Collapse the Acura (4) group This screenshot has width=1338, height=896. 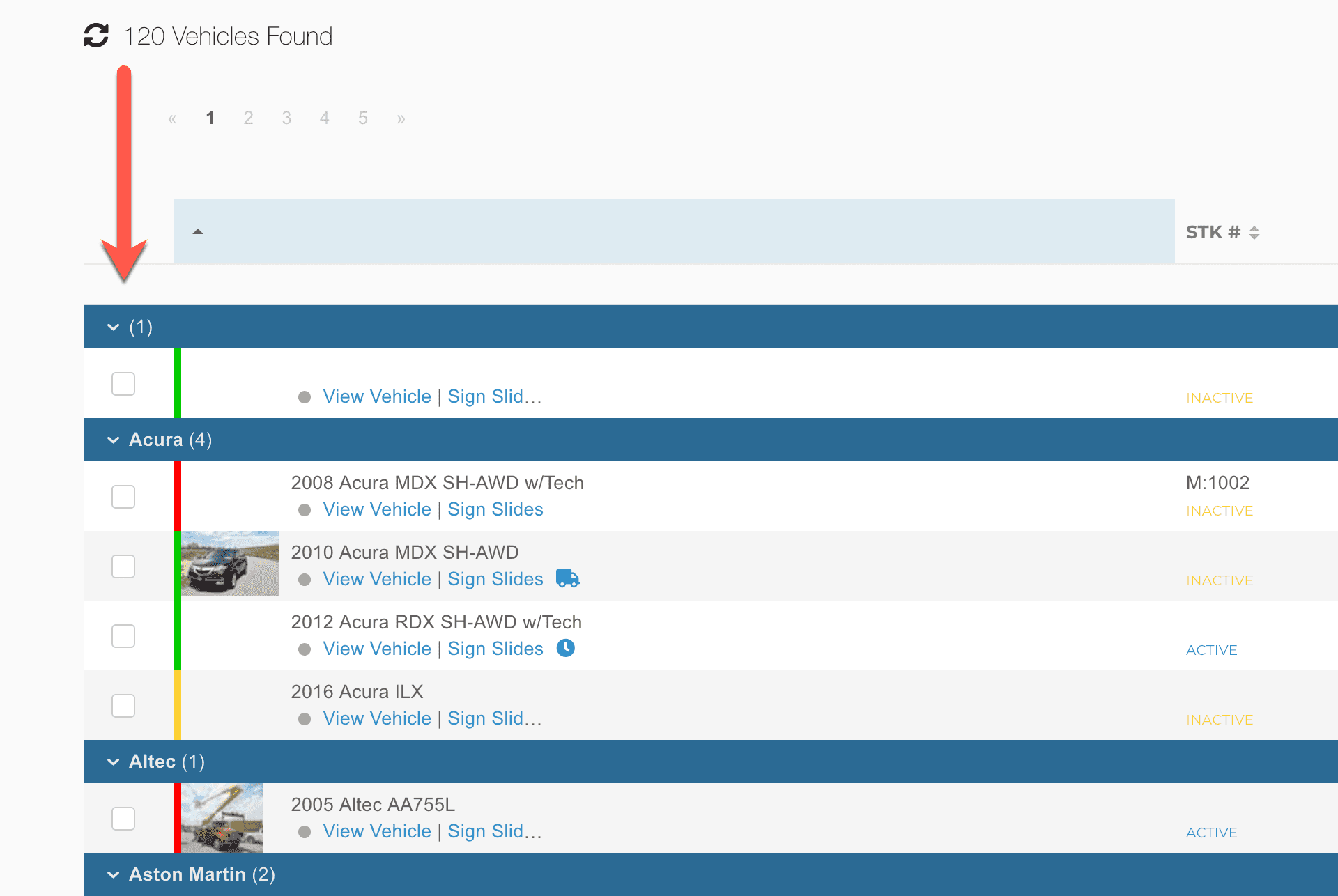(113, 440)
